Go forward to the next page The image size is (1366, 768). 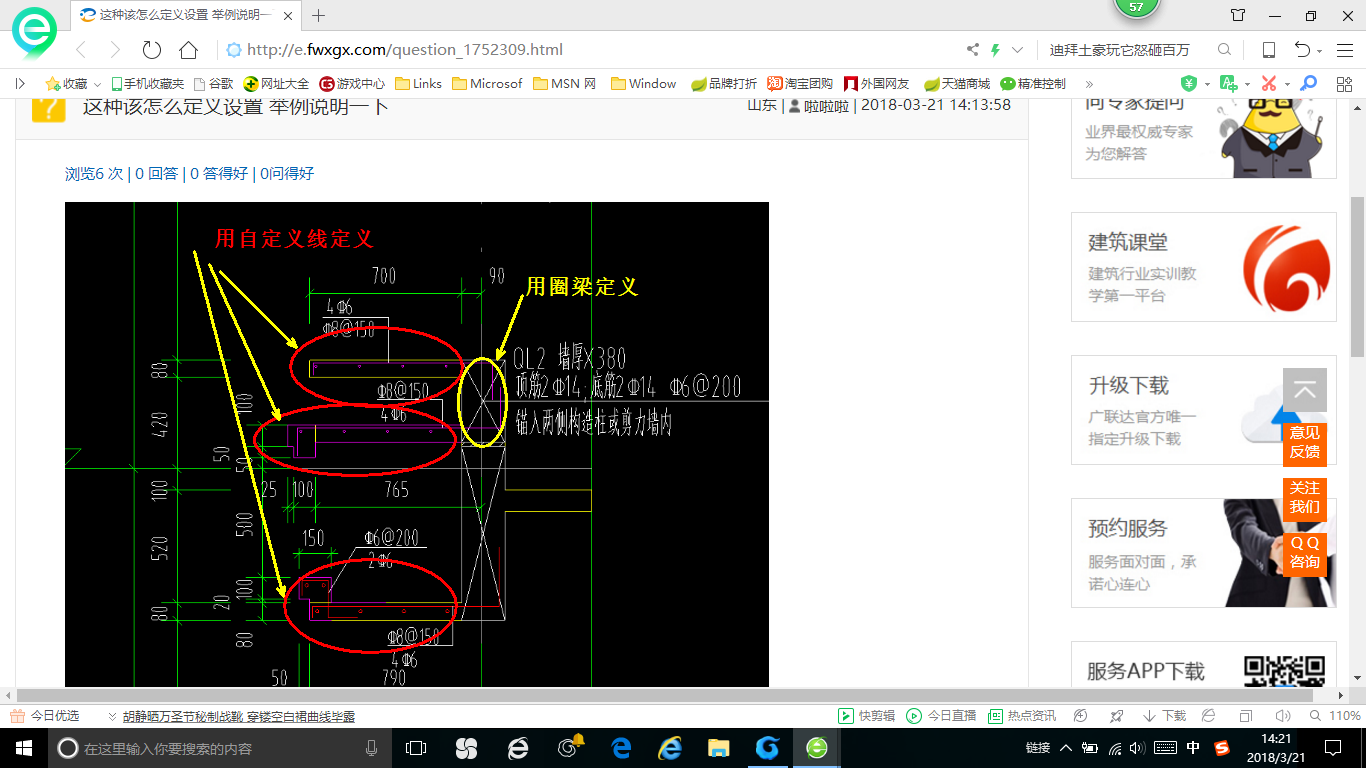[x=115, y=50]
